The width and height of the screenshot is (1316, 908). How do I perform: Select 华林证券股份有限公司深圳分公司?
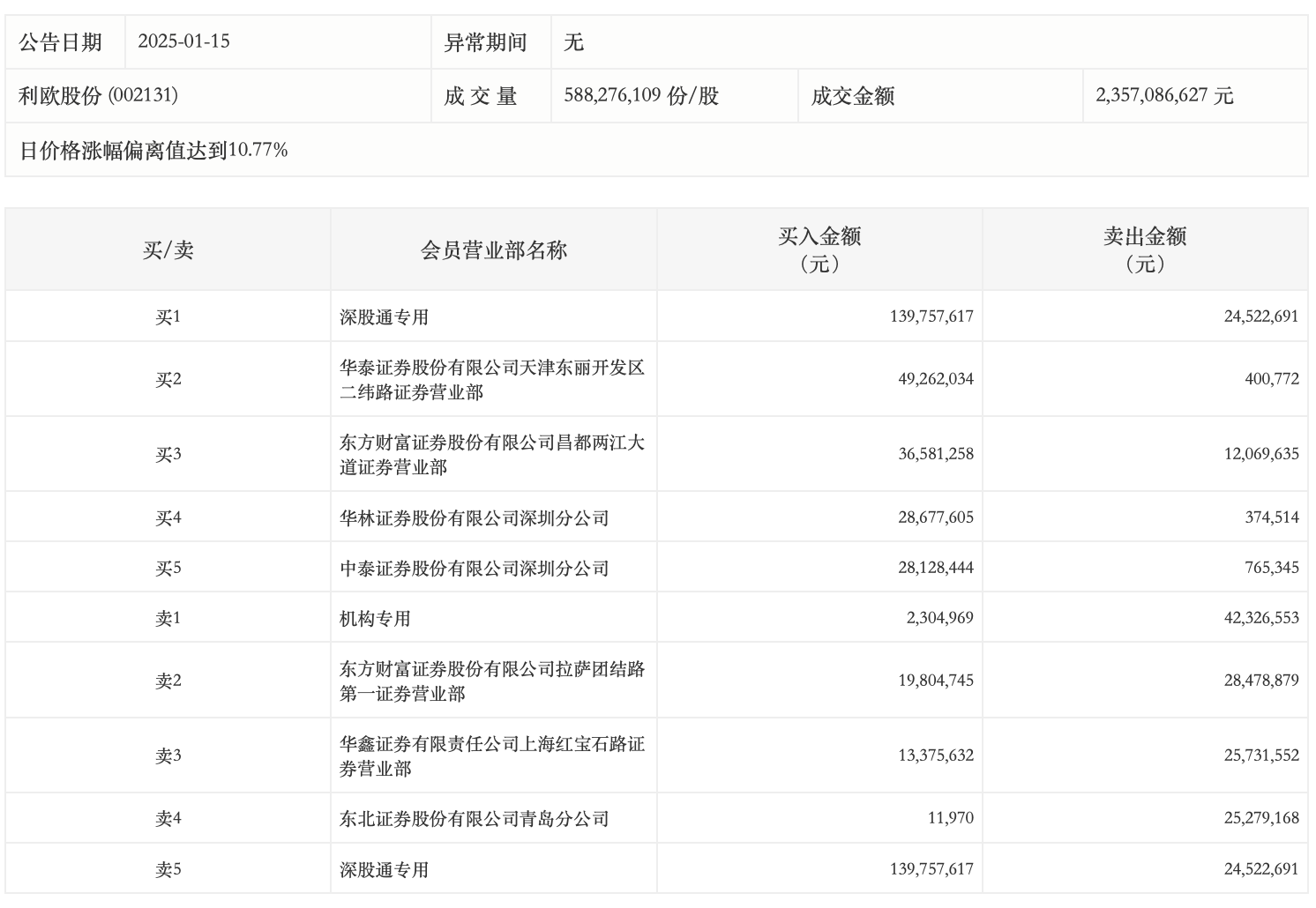point(474,518)
